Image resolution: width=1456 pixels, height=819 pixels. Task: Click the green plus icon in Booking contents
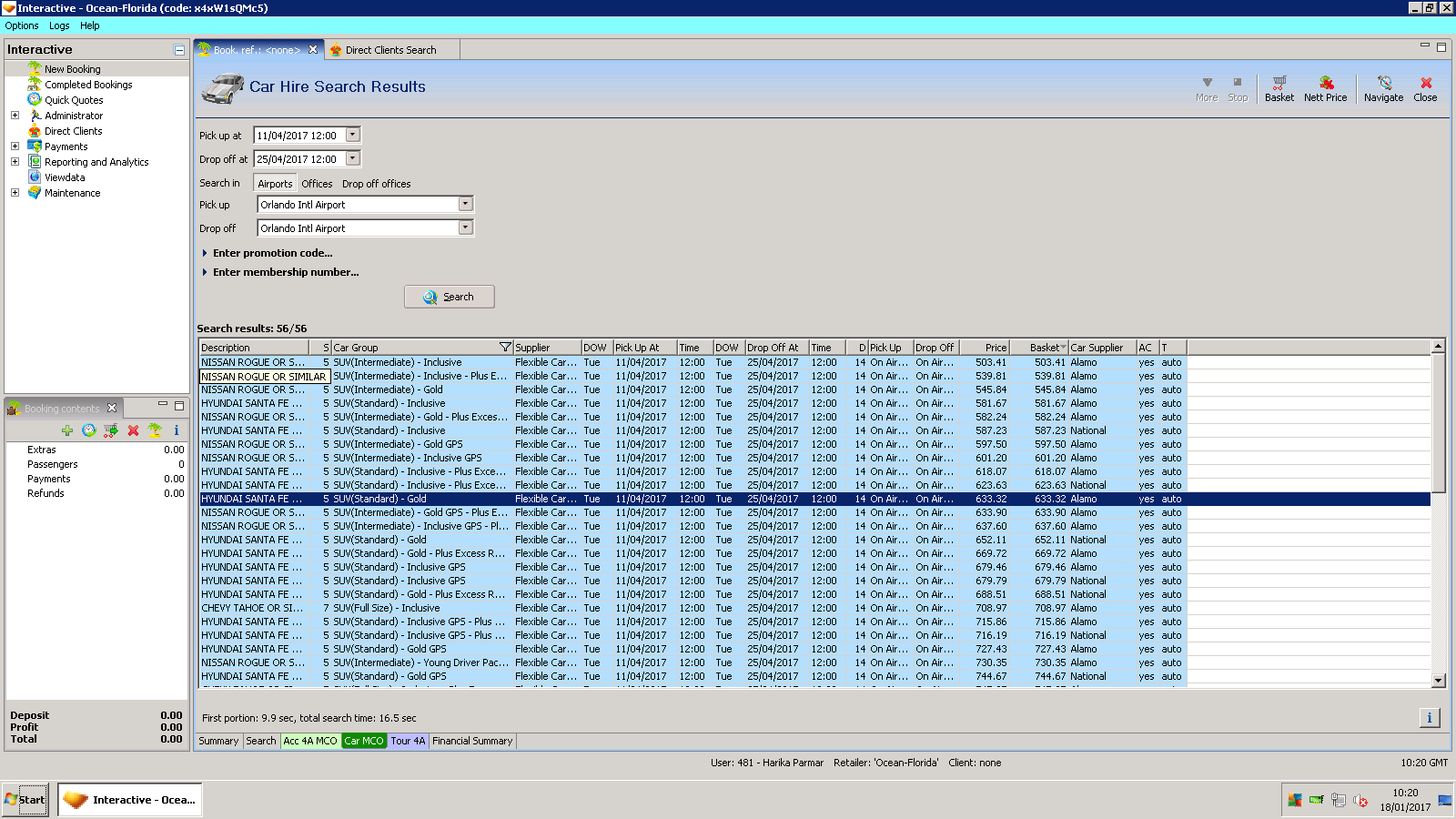click(x=67, y=430)
